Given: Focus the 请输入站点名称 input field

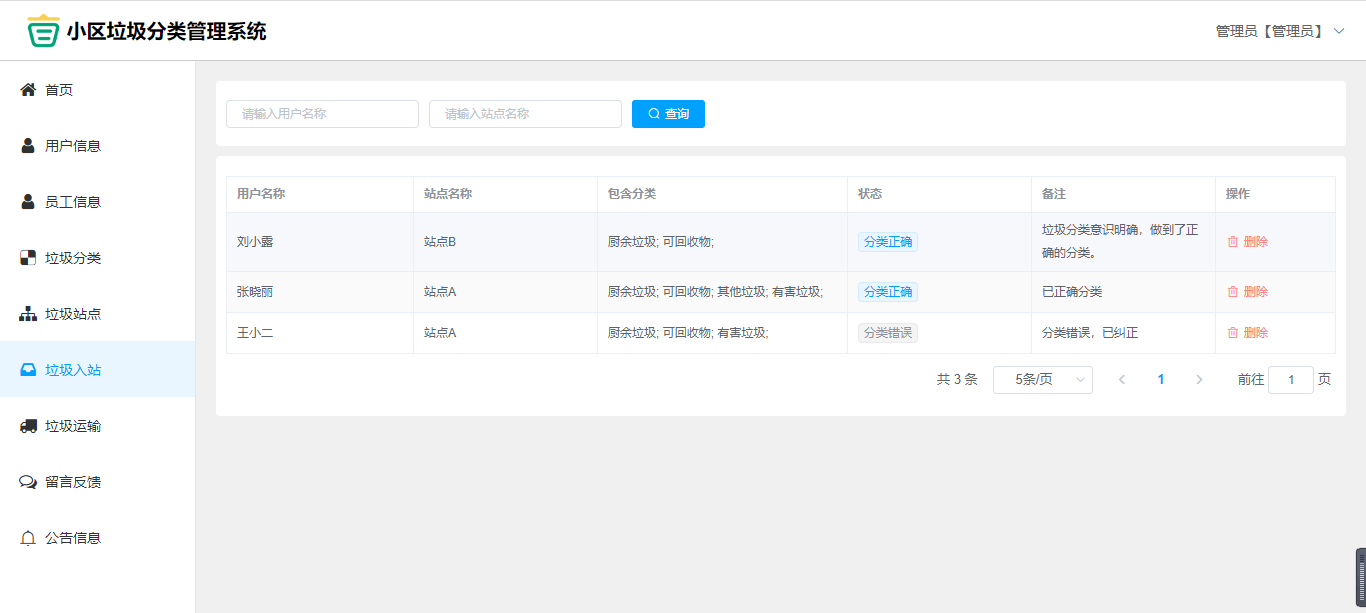Looking at the screenshot, I should 525,114.
